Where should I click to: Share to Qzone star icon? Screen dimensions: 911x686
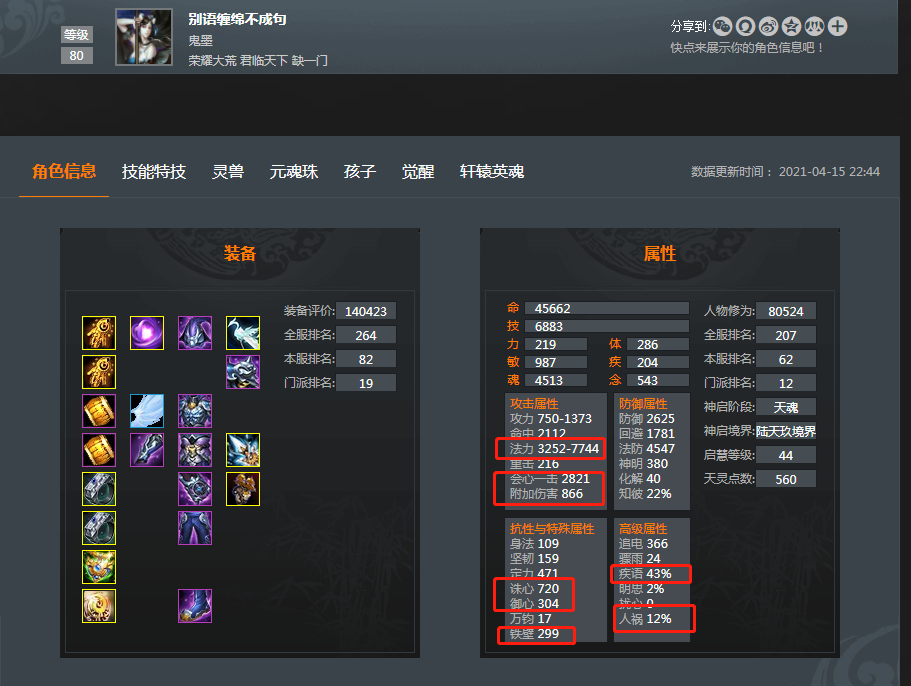click(x=791, y=26)
